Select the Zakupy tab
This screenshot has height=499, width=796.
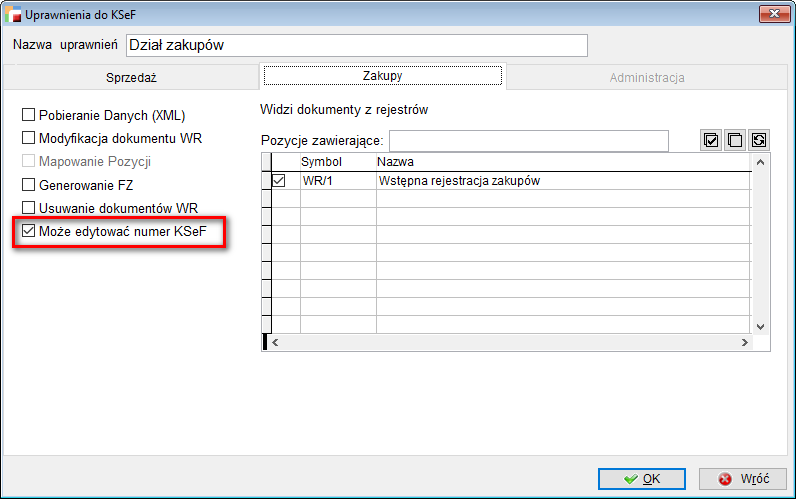(383, 76)
